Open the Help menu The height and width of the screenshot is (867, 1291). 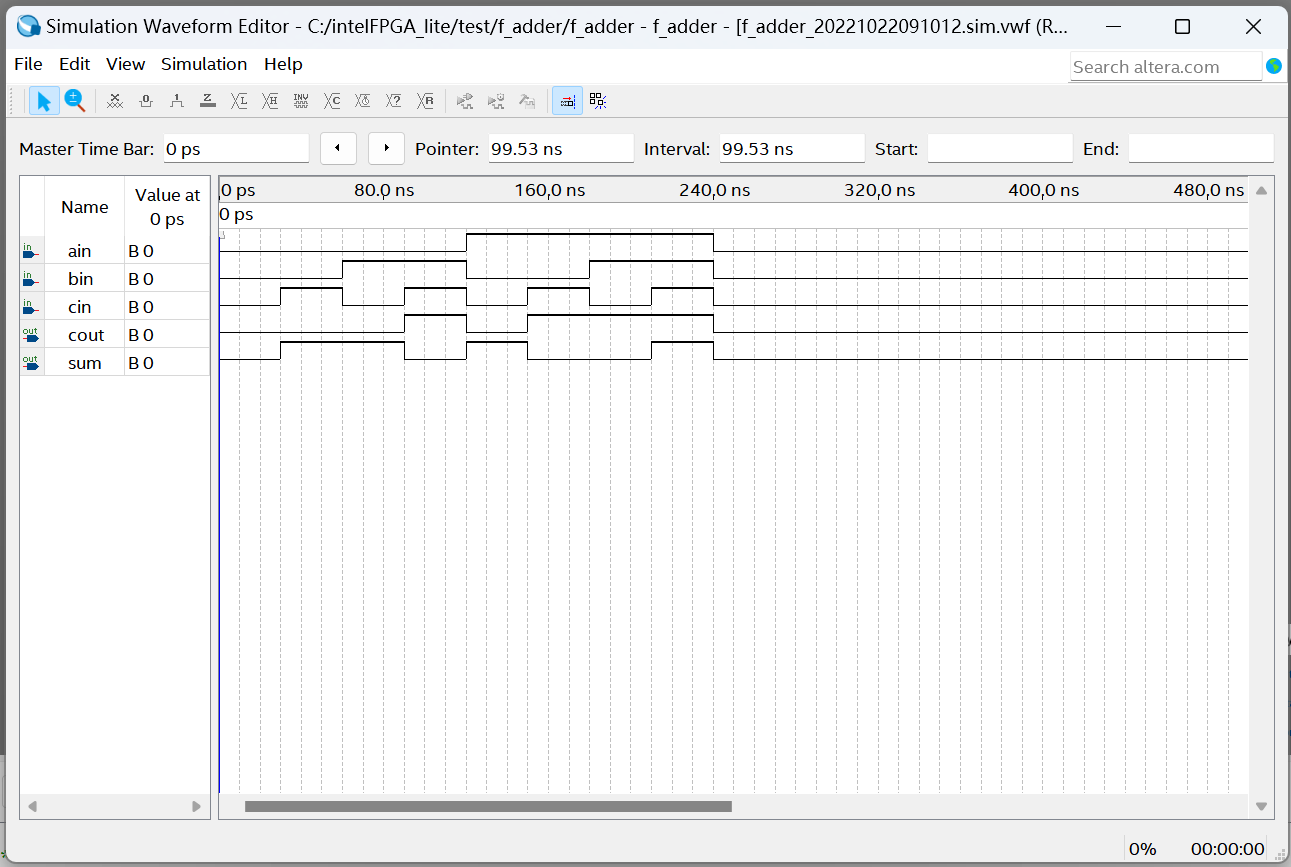(283, 64)
